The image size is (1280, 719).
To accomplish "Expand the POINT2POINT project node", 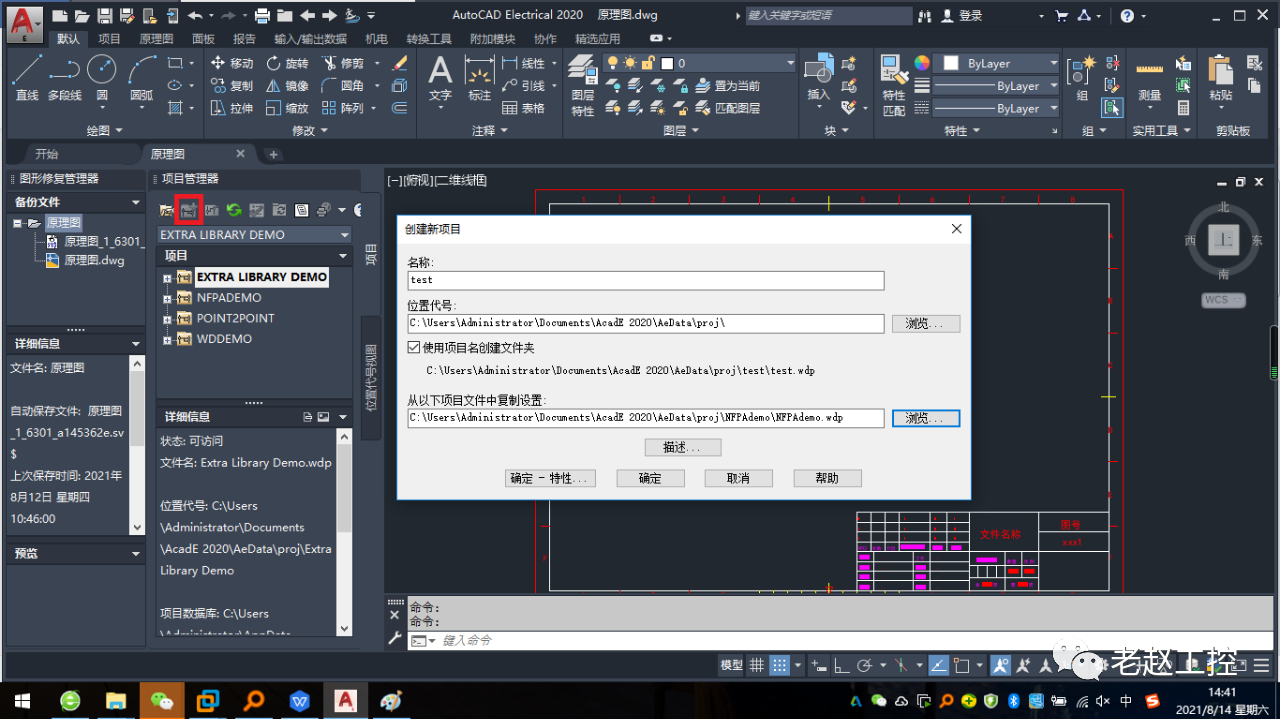I will [x=167, y=319].
